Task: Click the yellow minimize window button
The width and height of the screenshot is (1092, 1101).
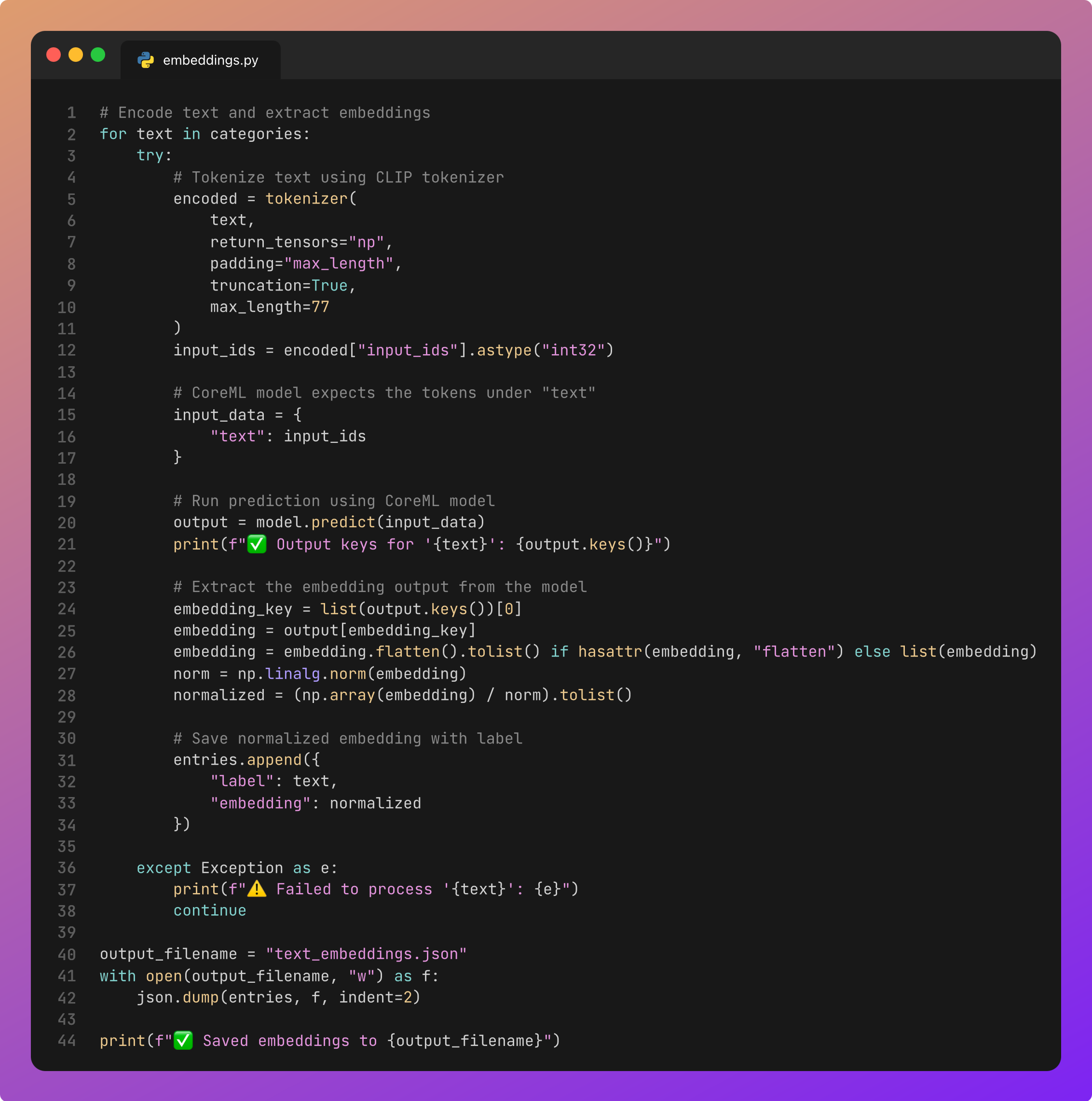Action: pyautogui.click(x=76, y=55)
